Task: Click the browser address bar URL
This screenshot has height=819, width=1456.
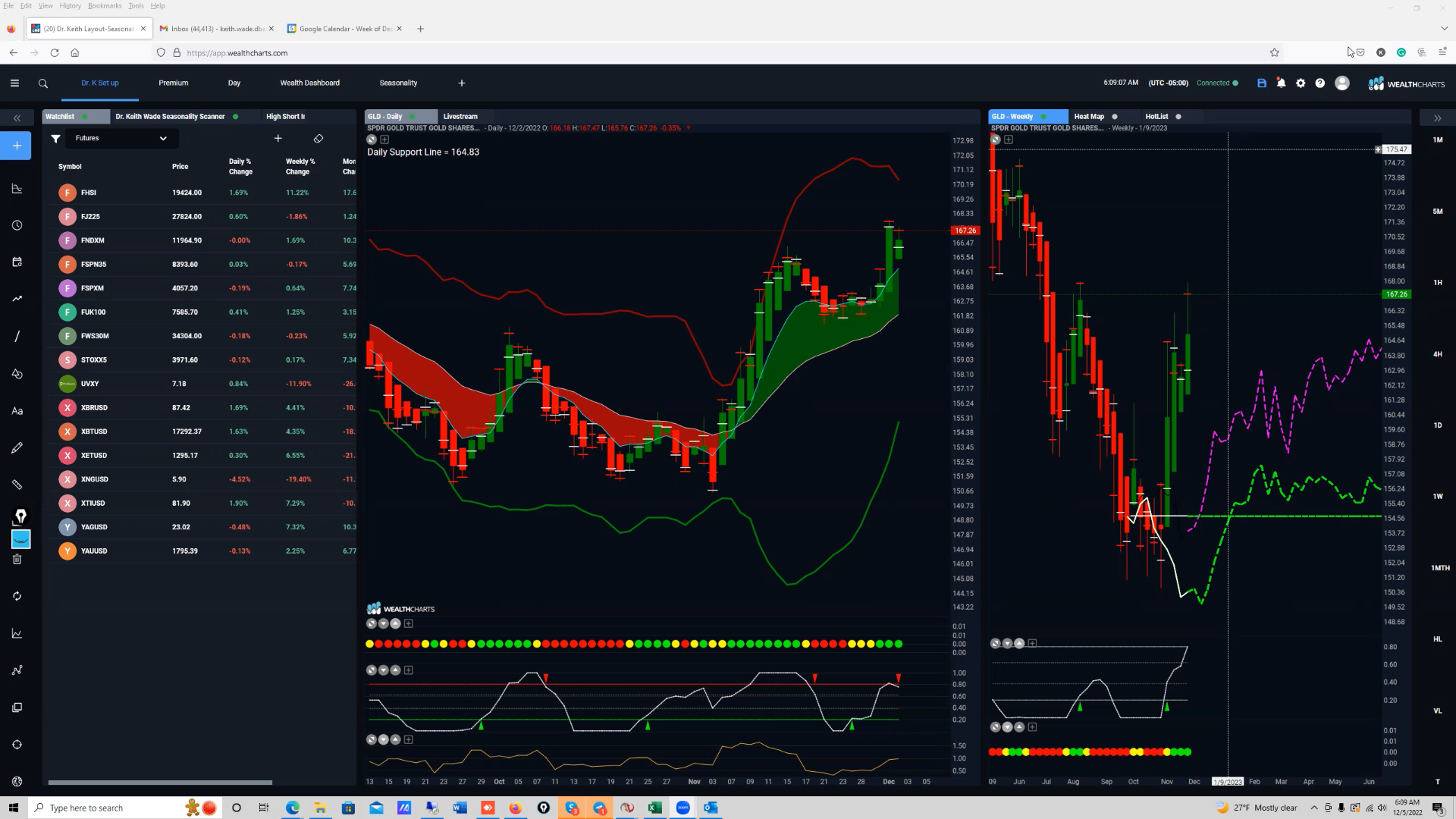Action: [237, 53]
